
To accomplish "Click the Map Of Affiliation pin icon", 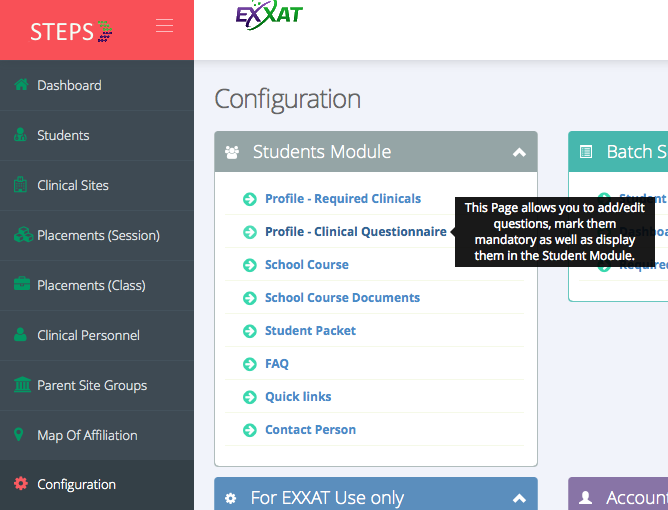I will [x=21, y=435].
